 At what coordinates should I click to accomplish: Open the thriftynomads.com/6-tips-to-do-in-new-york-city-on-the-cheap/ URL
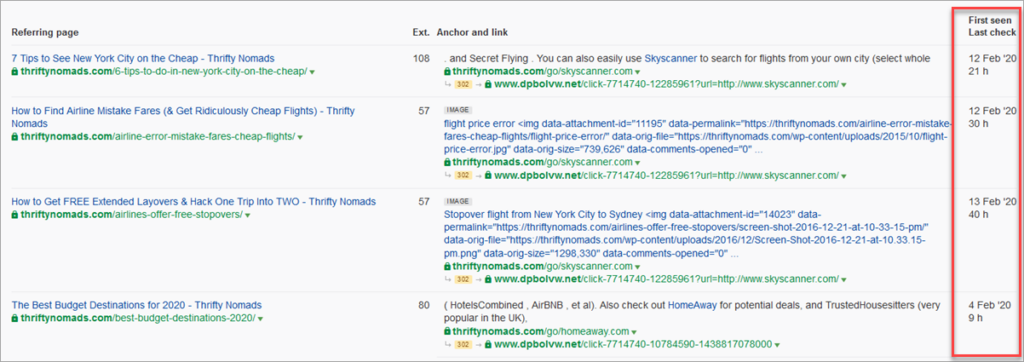pyautogui.click(x=164, y=71)
